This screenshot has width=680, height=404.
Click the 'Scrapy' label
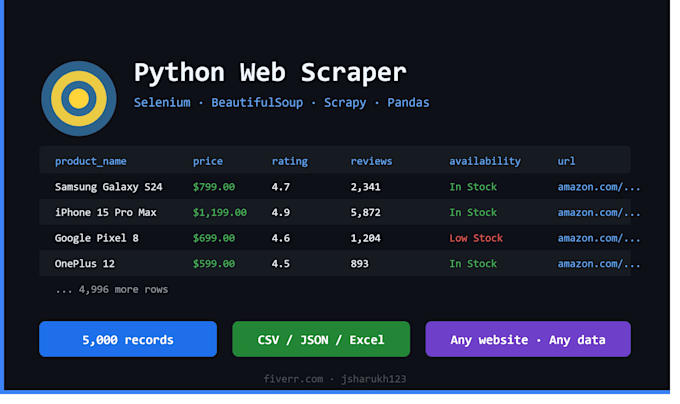345,103
